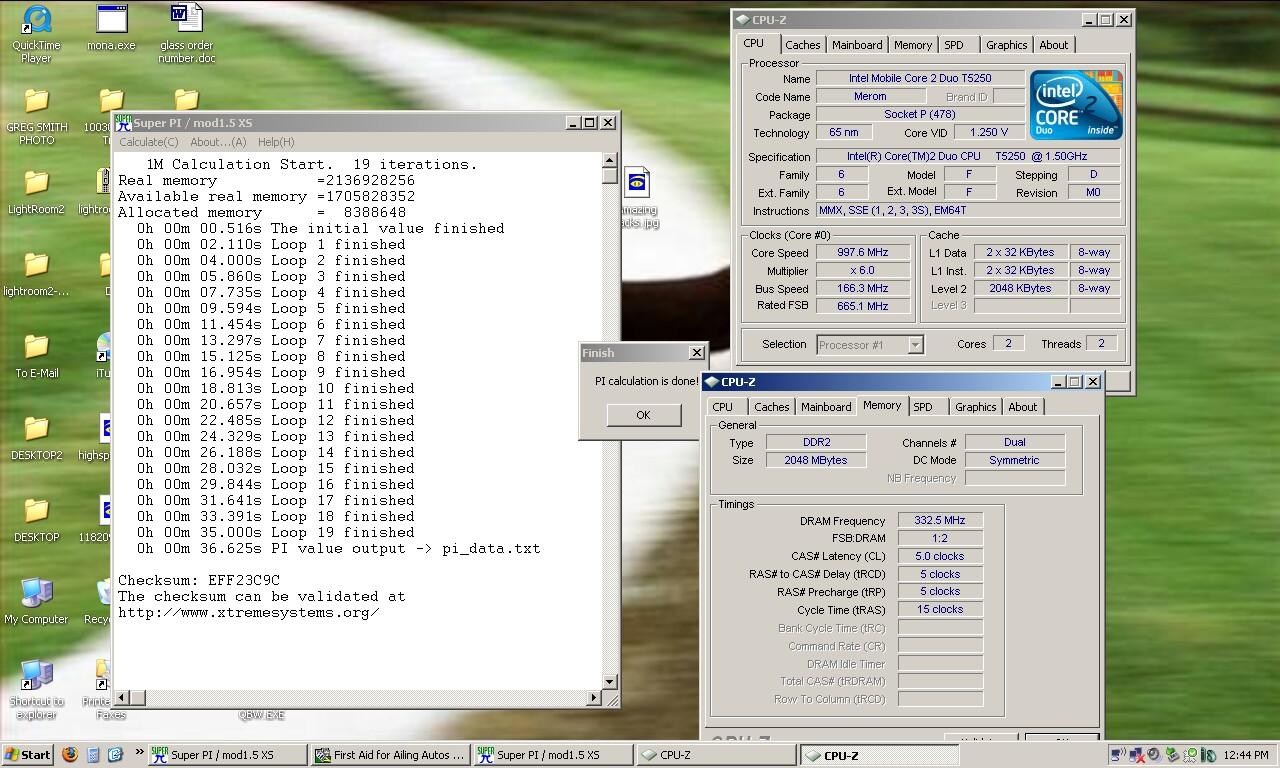The width and height of the screenshot is (1280, 768).
Task: Click the Package value "Socket P (478)"
Action: pyautogui.click(x=920, y=114)
